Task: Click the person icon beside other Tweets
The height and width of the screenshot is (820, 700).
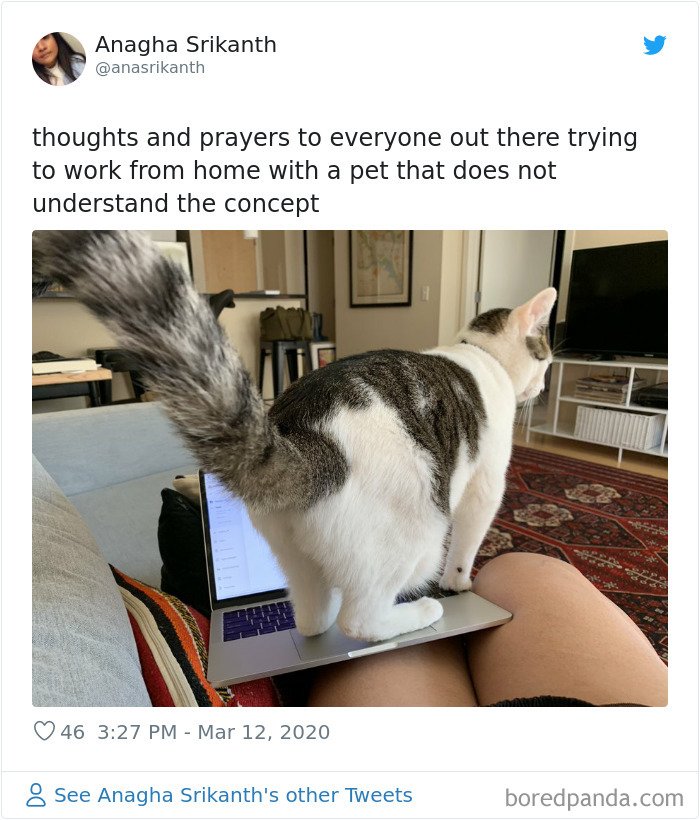Action: click(x=36, y=795)
